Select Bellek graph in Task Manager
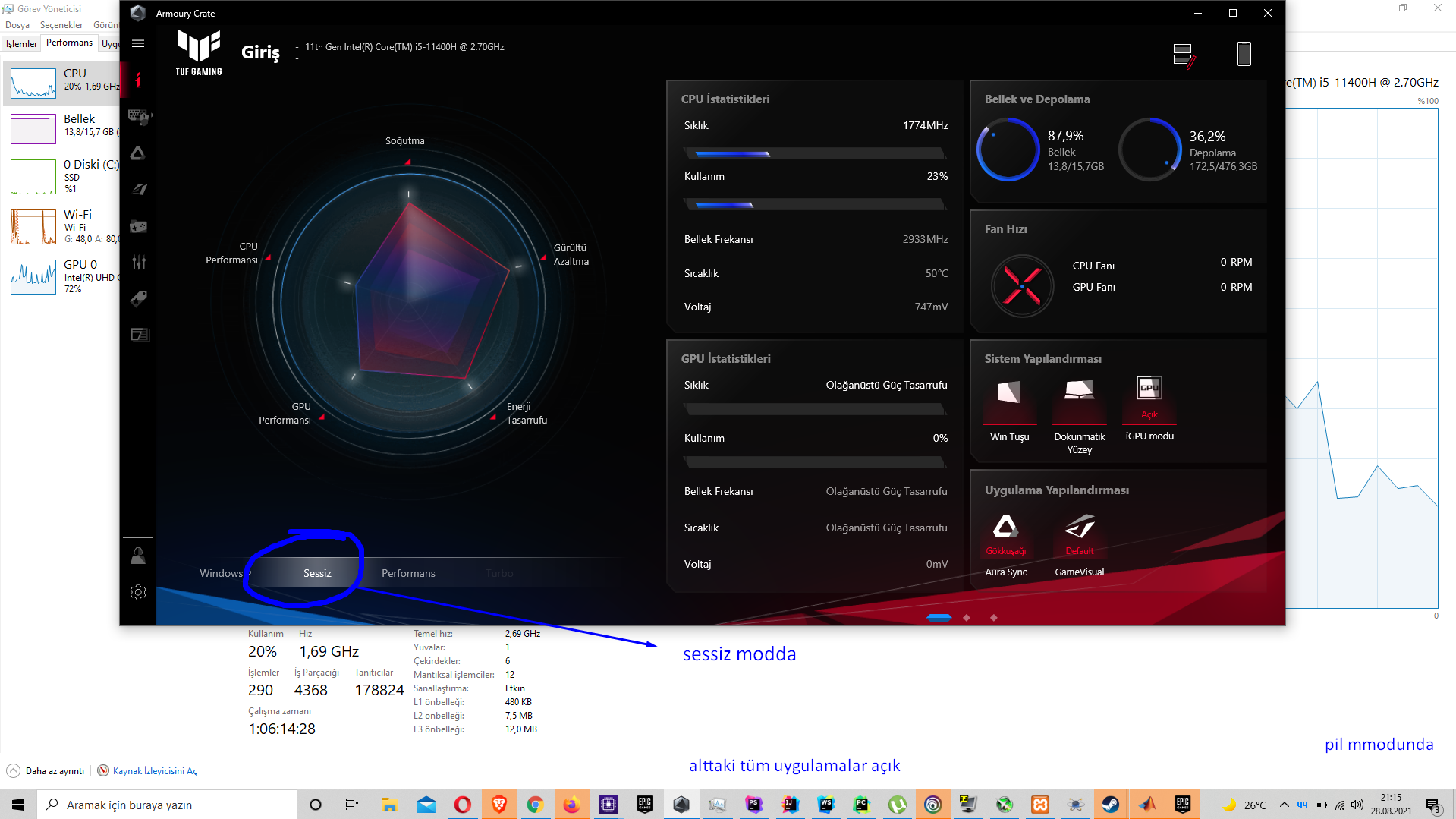1456x819 pixels. click(x=62, y=127)
